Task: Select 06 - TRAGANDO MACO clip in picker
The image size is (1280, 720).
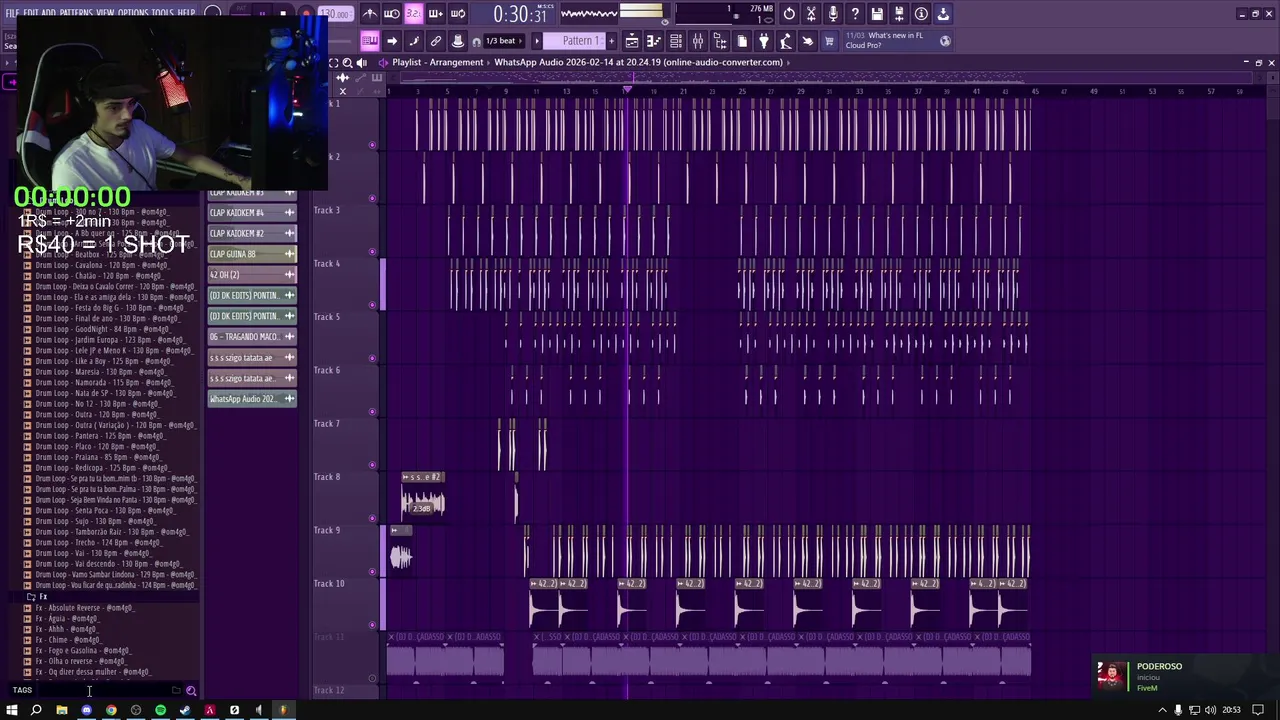Action: click(252, 337)
